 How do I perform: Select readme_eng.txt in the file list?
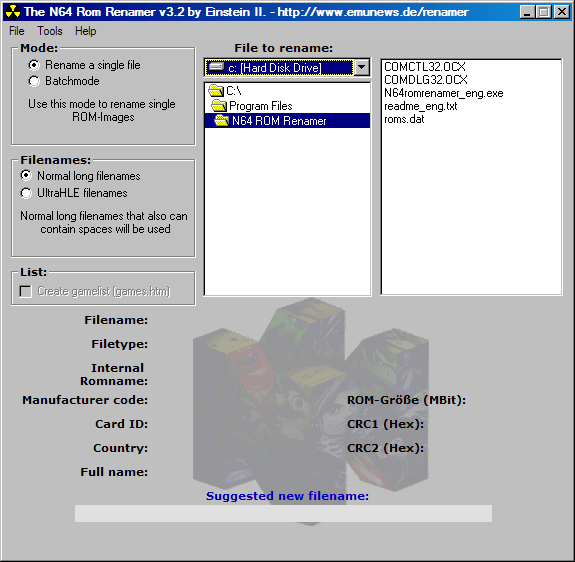point(421,106)
